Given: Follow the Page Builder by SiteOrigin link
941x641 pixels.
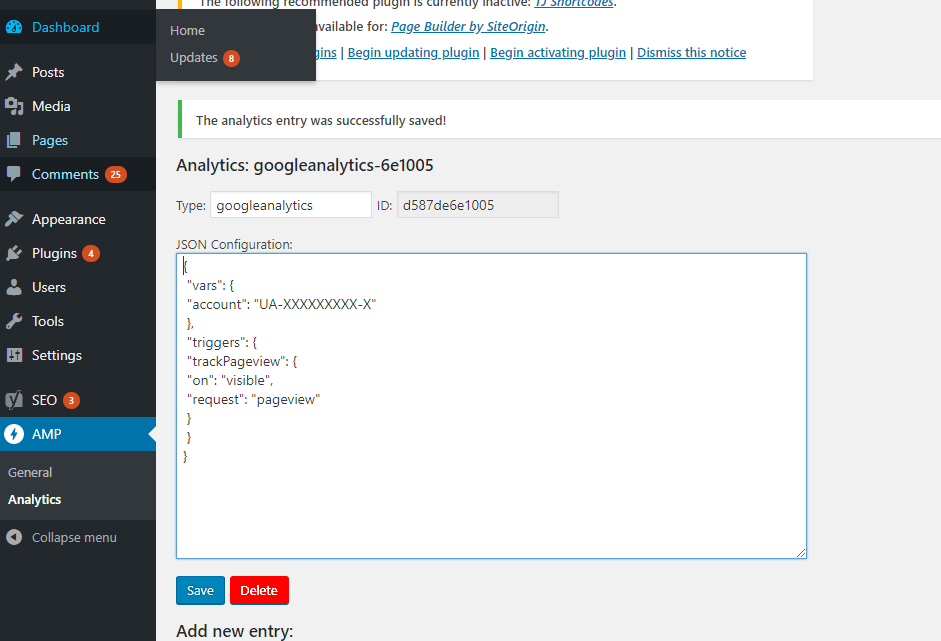Looking at the screenshot, I should click(x=468, y=26).
